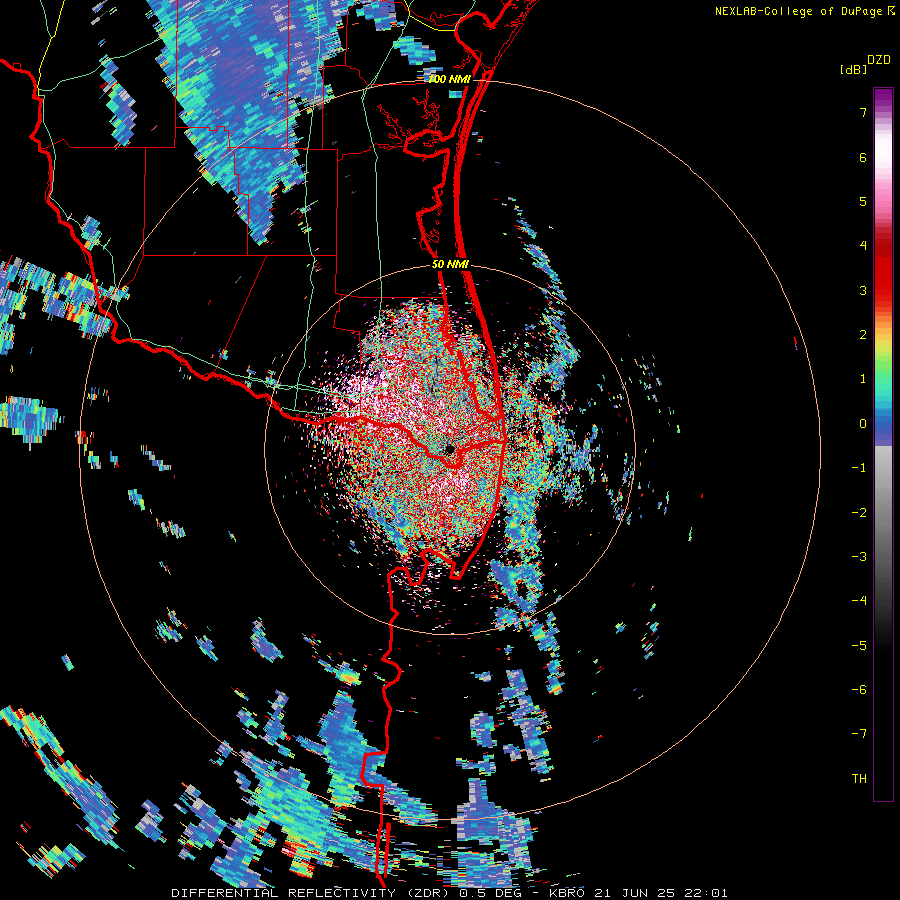Click the 2 value on the color scale
This screenshot has height=900, width=900.
(863, 335)
